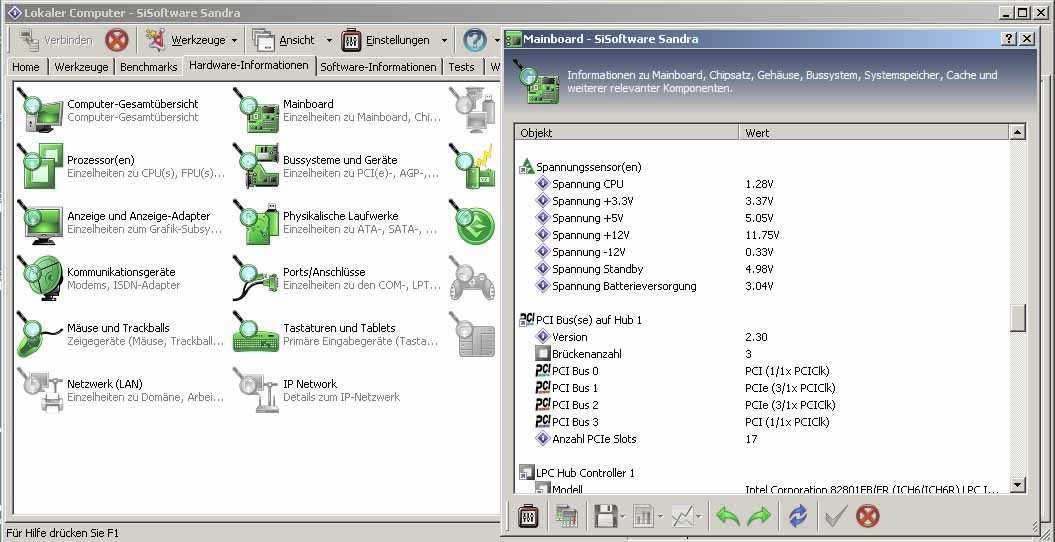Click the list scrollbar up arrow
The width and height of the screenshot is (1055, 542).
point(1017,132)
